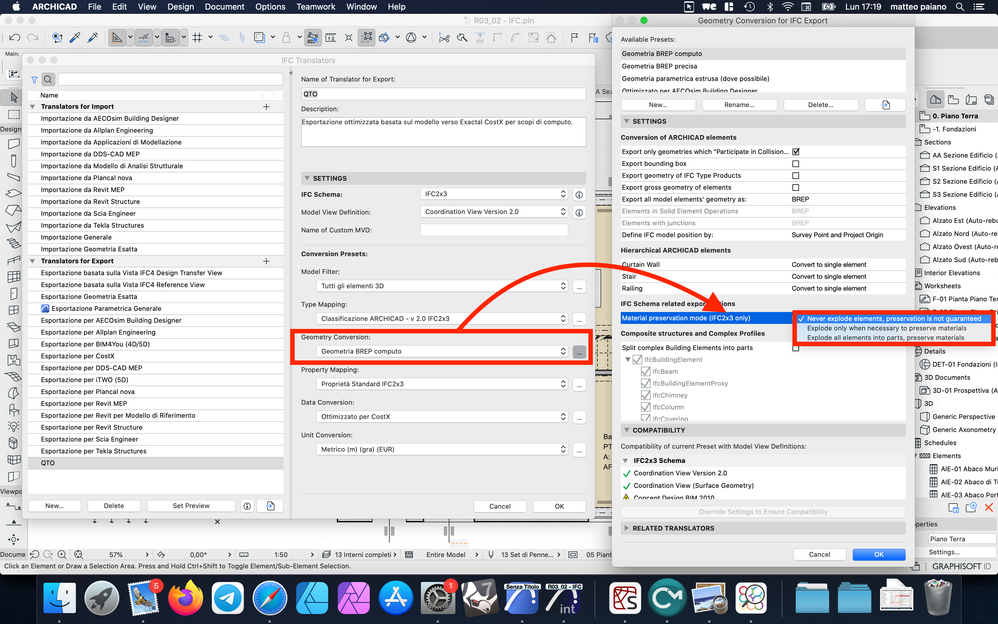This screenshot has width=998, height=624.
Task: Toggle the IfcChimney checkbox
Action: click(x=645, y=395)
